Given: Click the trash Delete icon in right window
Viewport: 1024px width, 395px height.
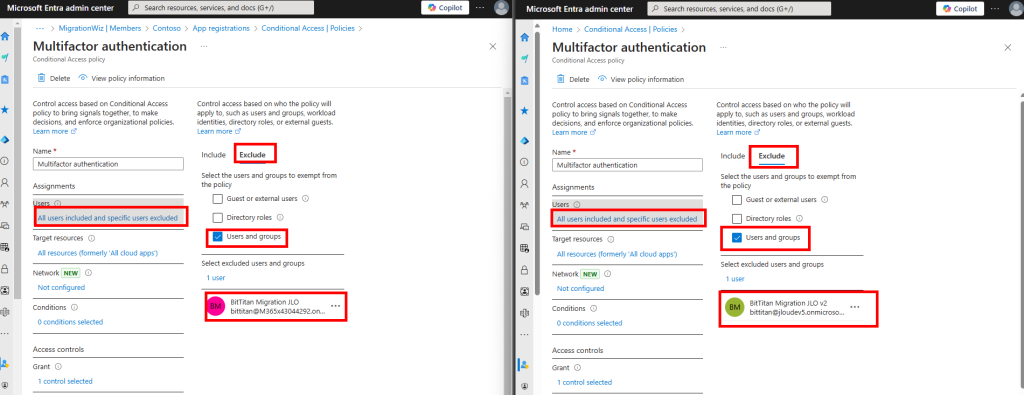Looking at the screenshot, I should 560,79.
